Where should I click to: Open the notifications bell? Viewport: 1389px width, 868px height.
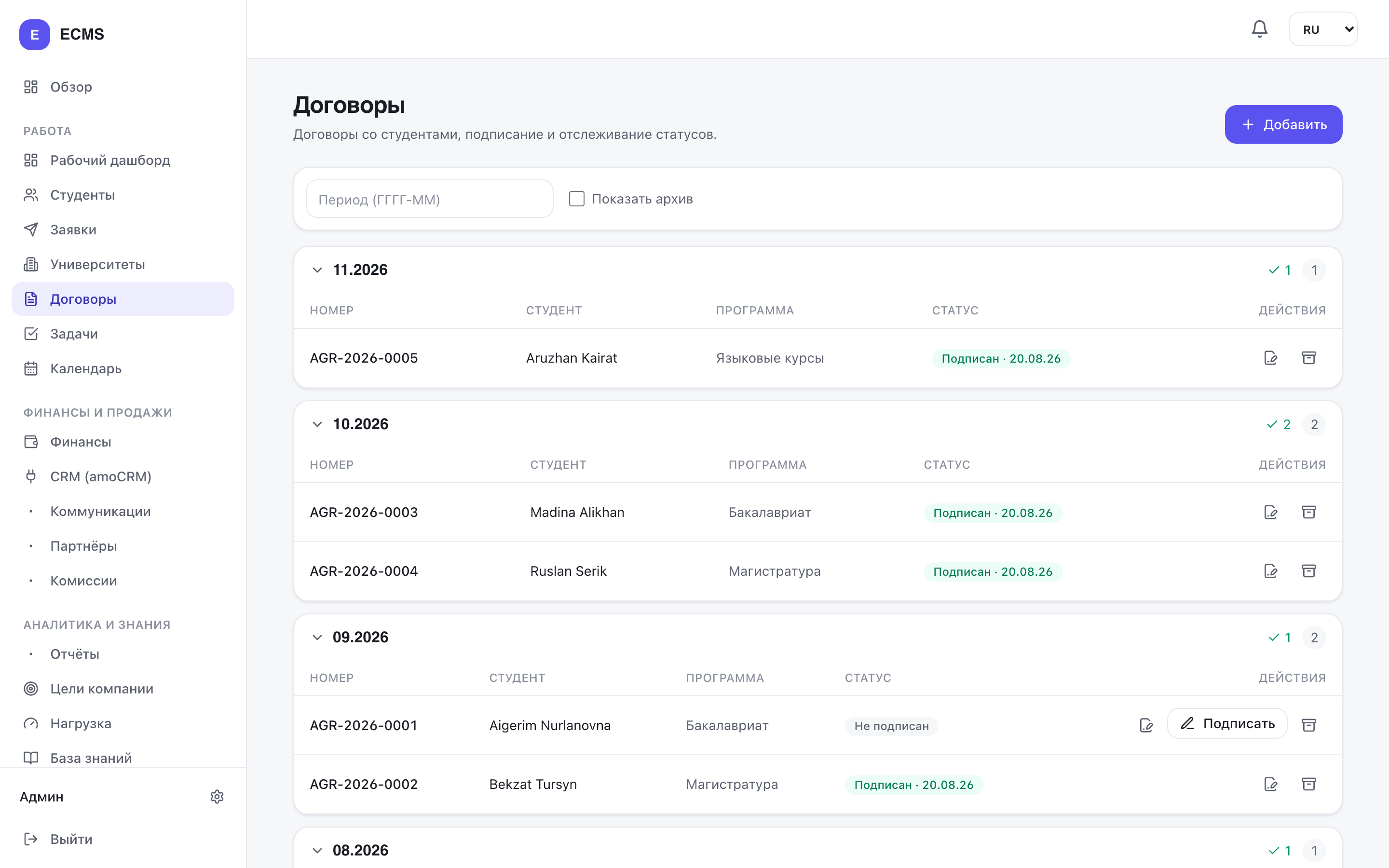click(1259, 29)
